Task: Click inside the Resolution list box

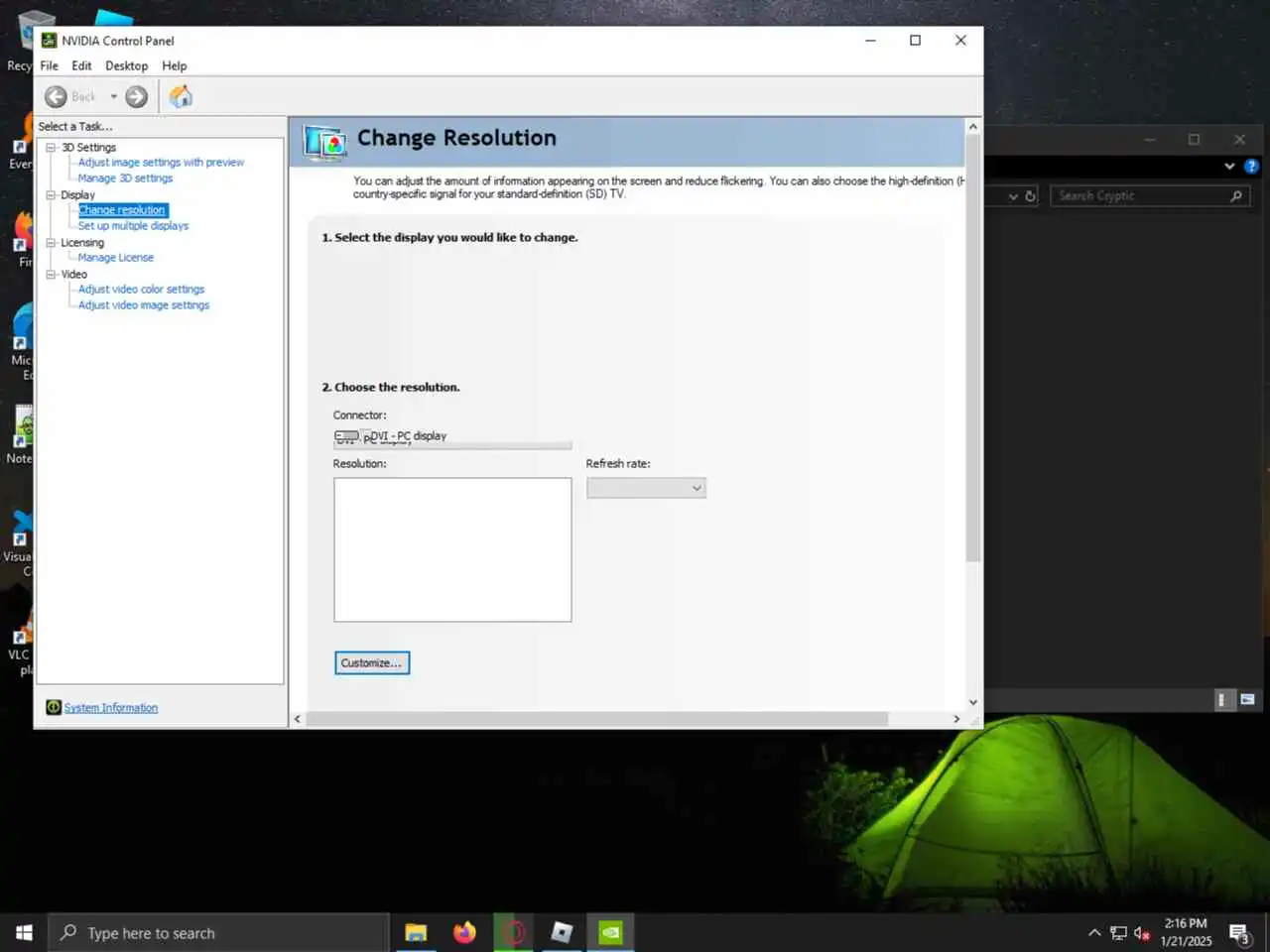Action: pos(452,549)
